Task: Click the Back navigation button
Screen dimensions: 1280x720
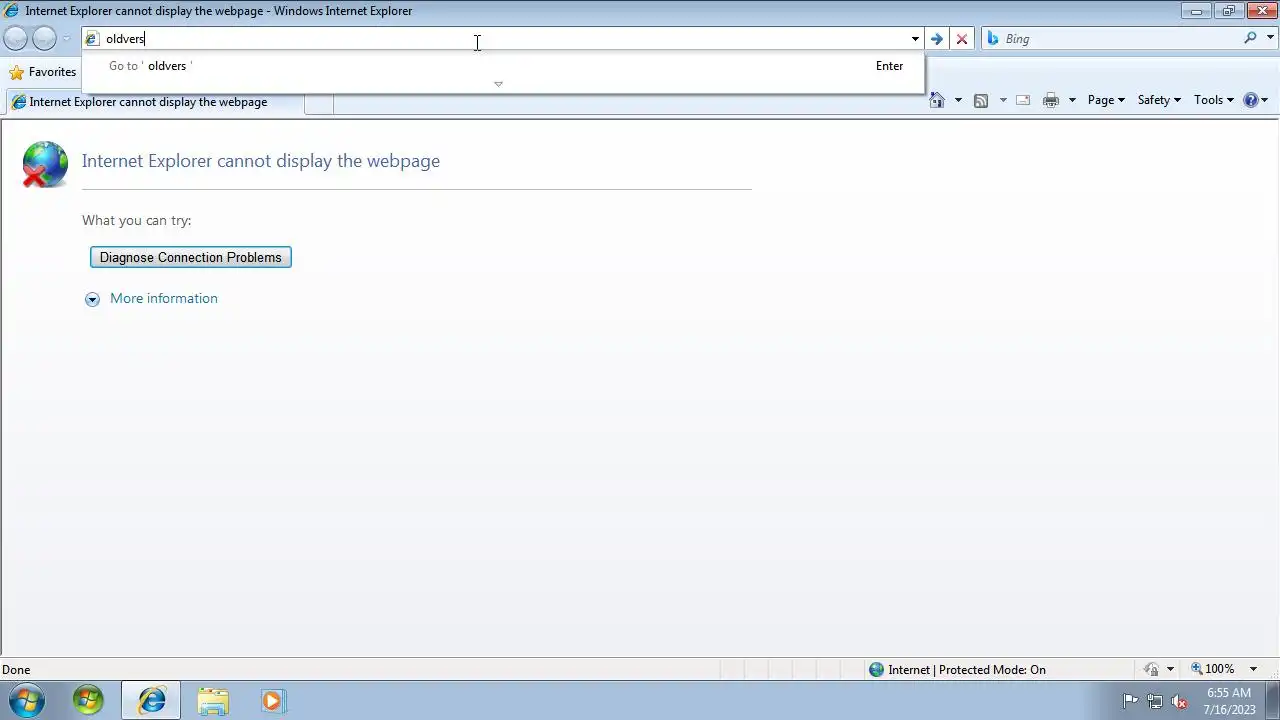Action: (15, 38)
